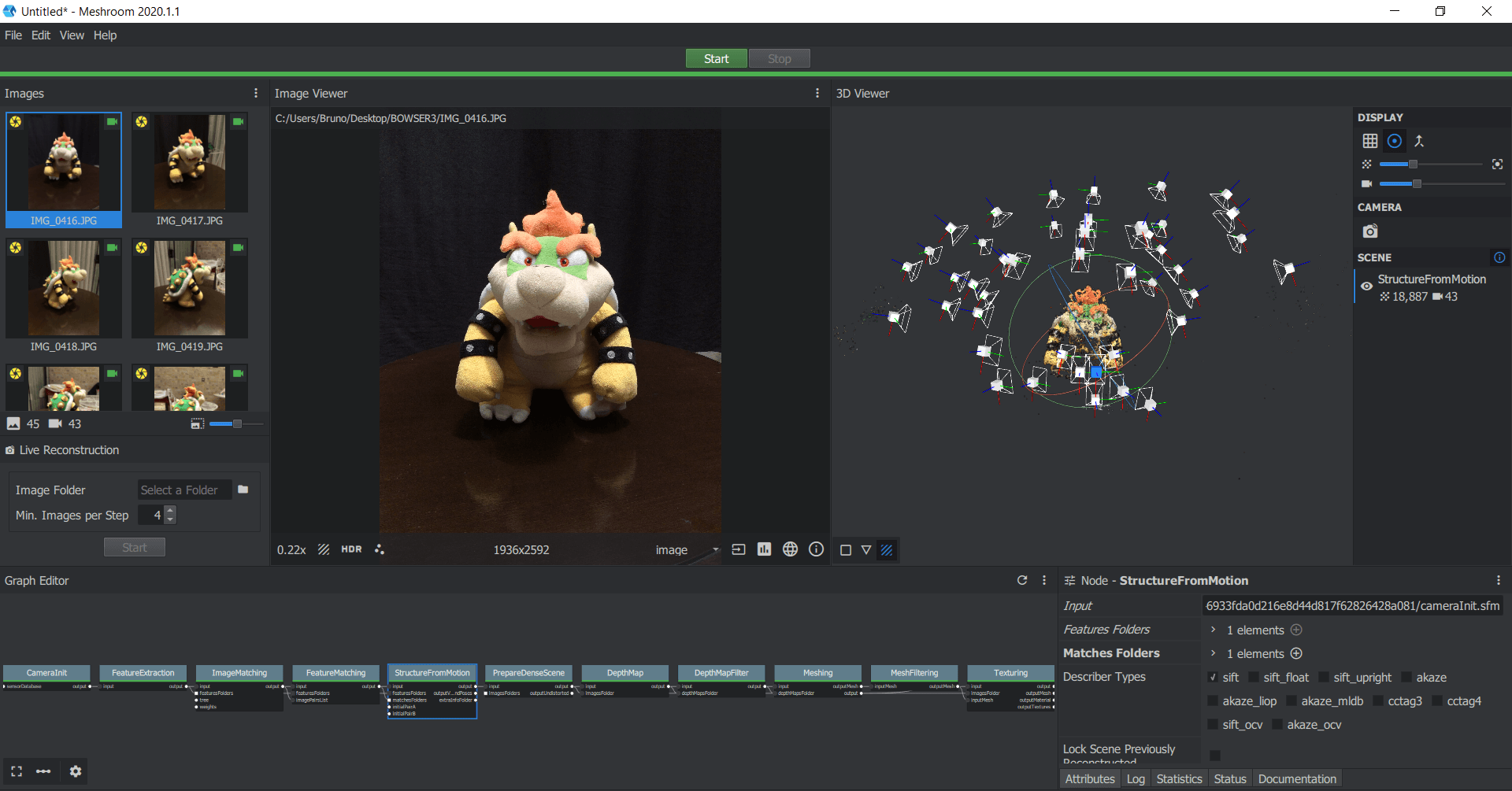This screenshot has height=791, width=1512.
Task: Toggle the origin axes display icon
Action: [x=1419, y=141]
